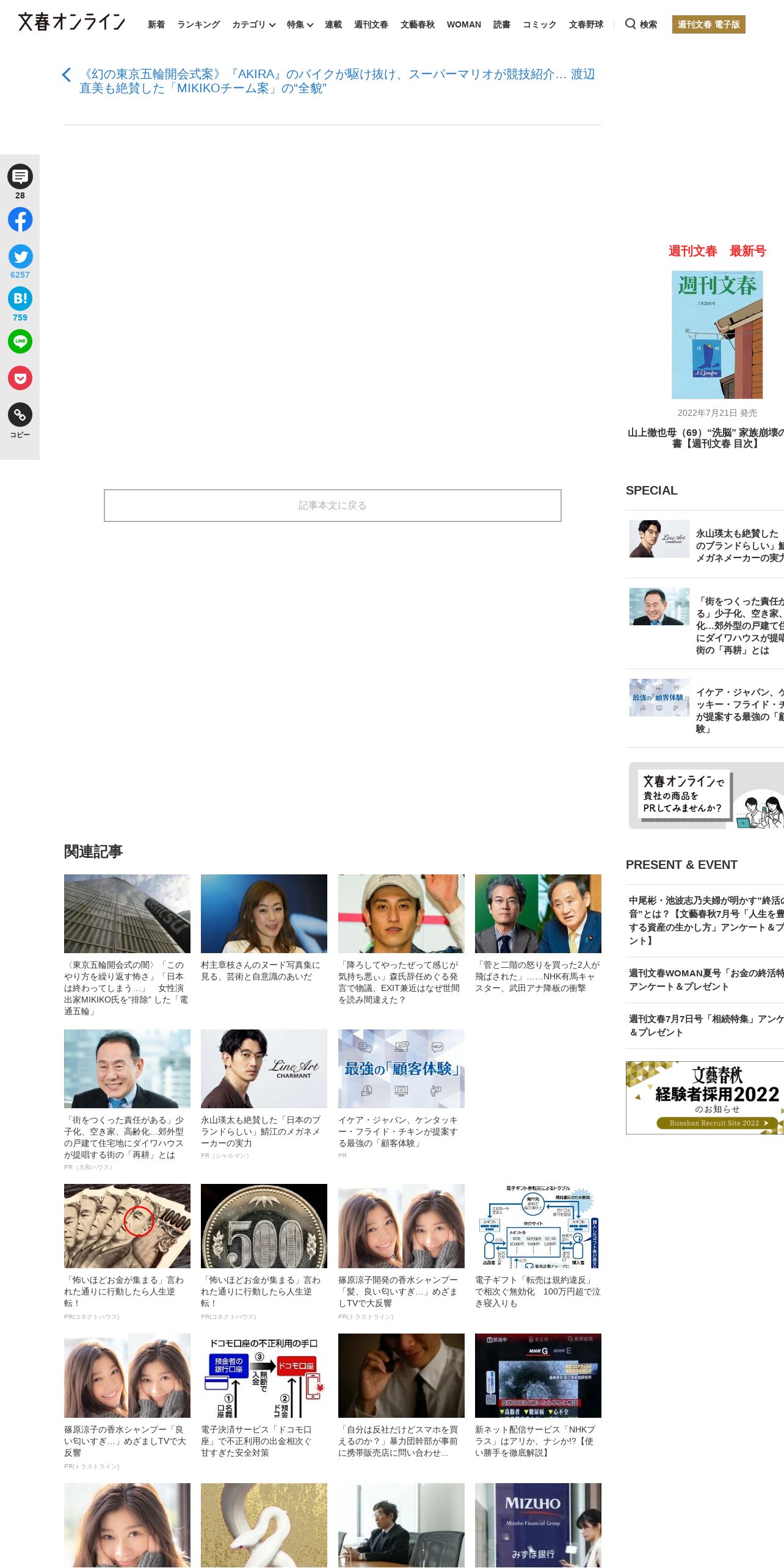The width and height of the screenshot is (784, 1568).
Task: Share the article via LINE
Action: tap(20, 341)
